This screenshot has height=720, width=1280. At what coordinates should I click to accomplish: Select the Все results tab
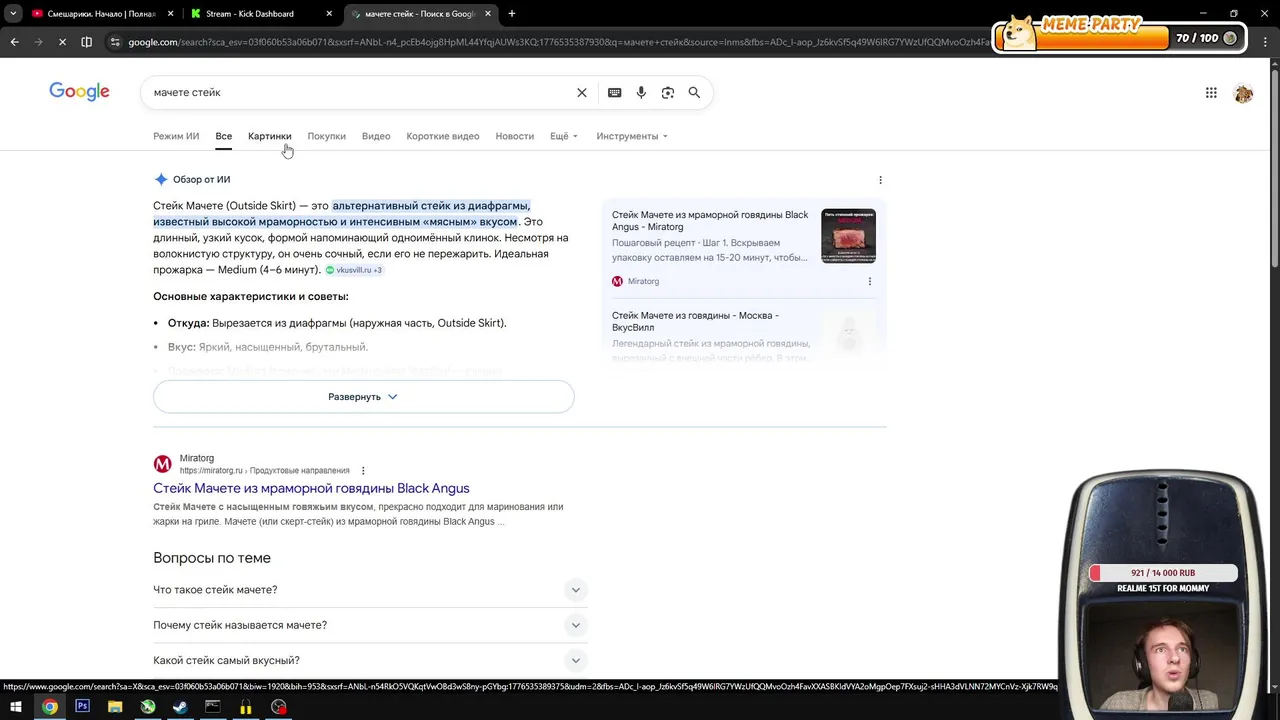click(x=224, y=136)
